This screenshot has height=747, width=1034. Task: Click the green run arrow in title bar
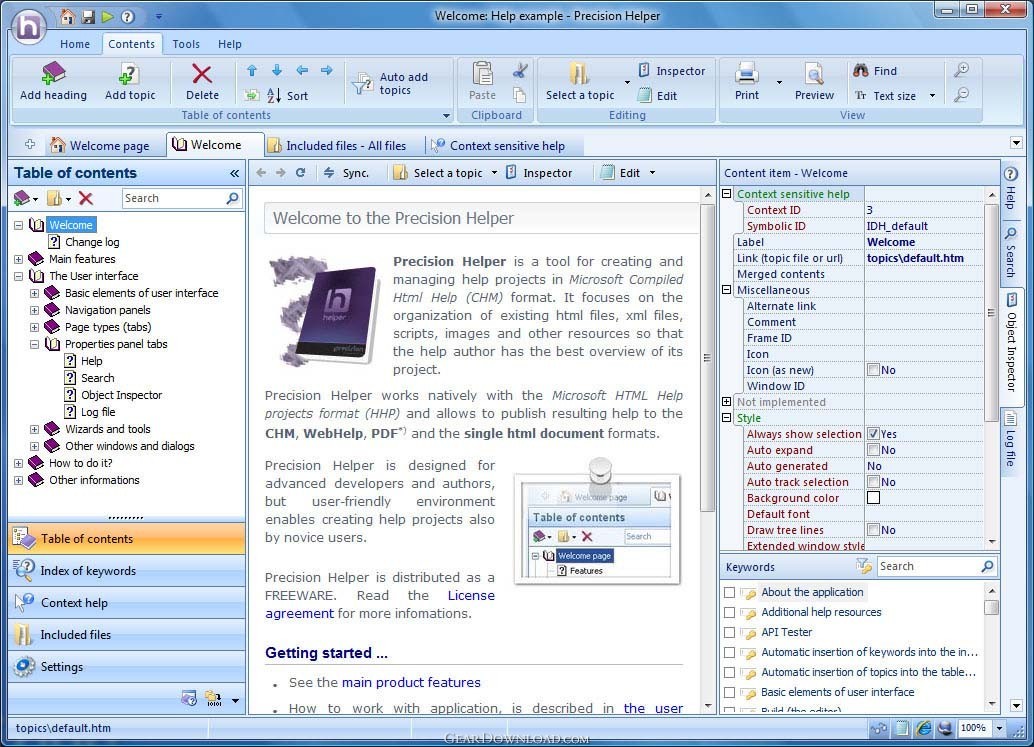(107, 16)
